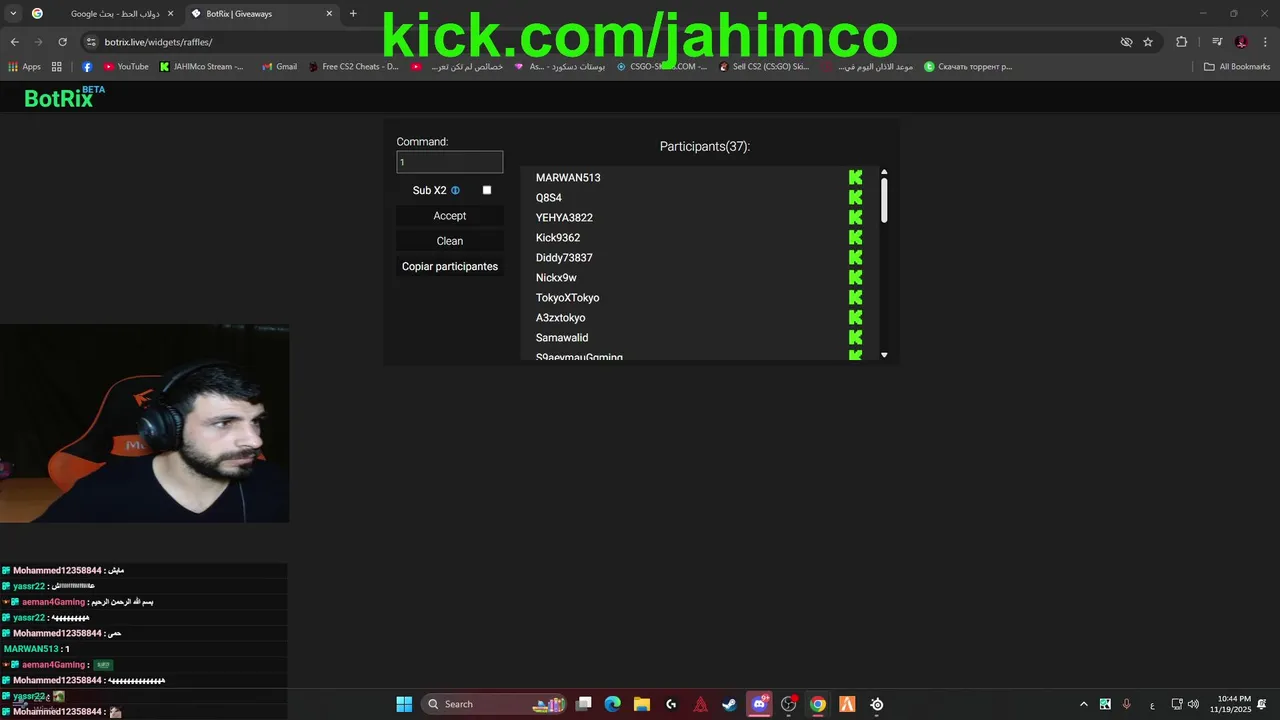Image resolution: width=1280 pixels, height=720 pixels.
Task: Click Kick icon next to MARWAN513
Action: click(855, 178)
